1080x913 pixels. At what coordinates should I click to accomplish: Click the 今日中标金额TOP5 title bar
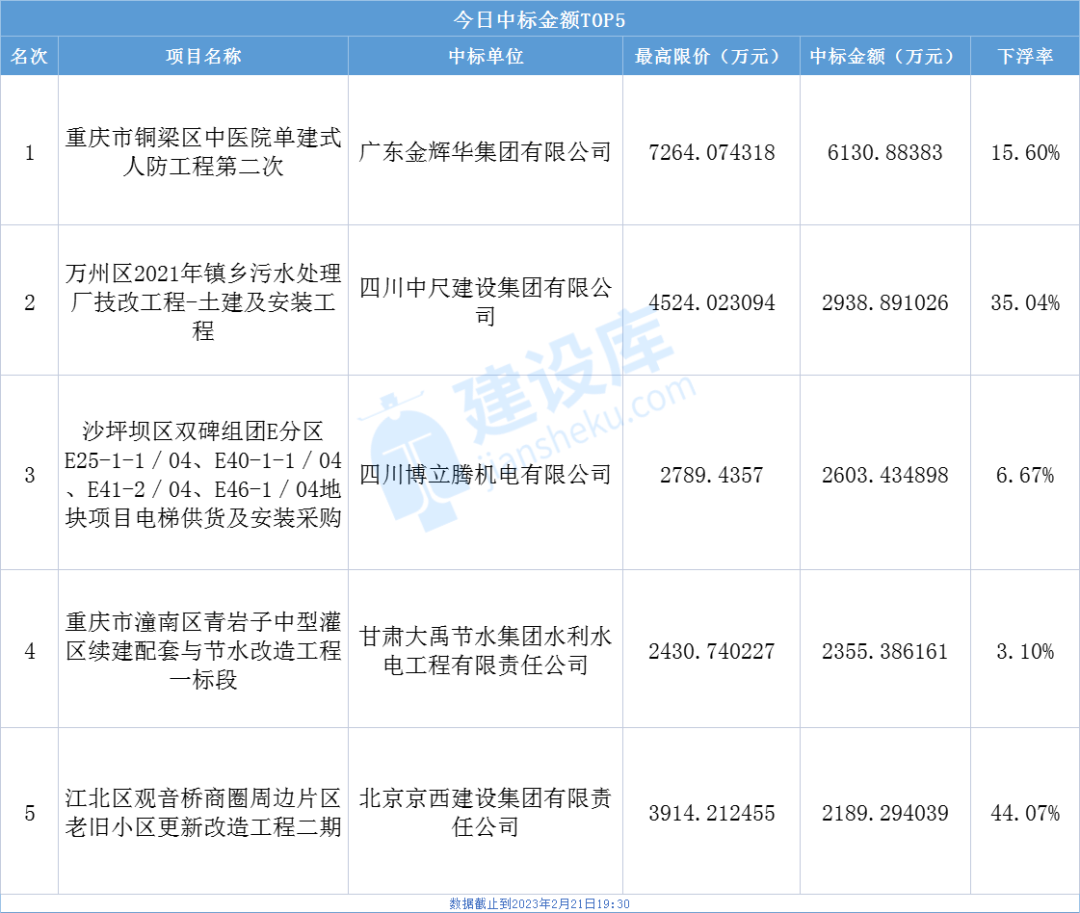(539, 19)
